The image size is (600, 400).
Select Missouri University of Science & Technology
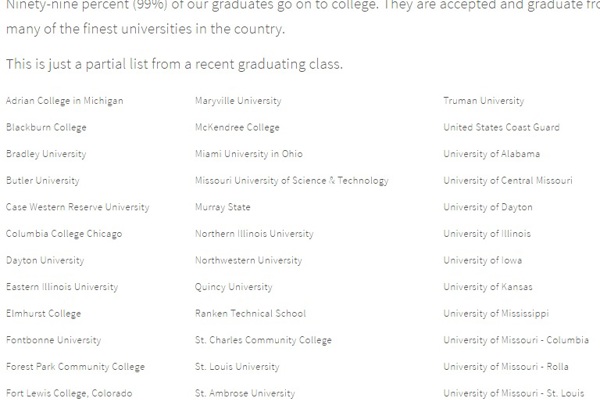pyautogui.click(x=292, y=181)
